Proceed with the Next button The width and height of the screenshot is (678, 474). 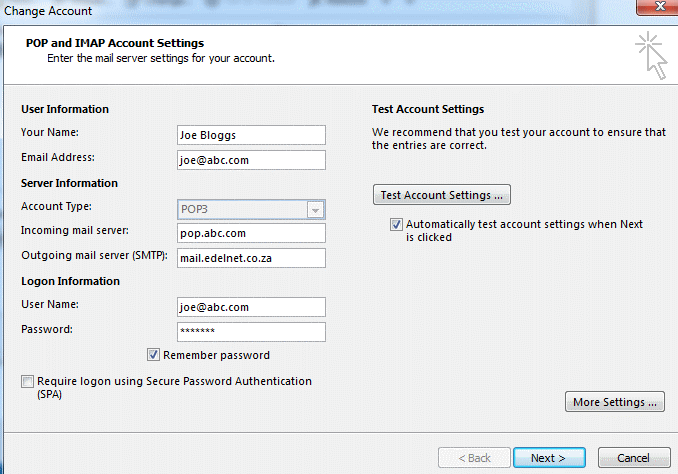[549, 458]
